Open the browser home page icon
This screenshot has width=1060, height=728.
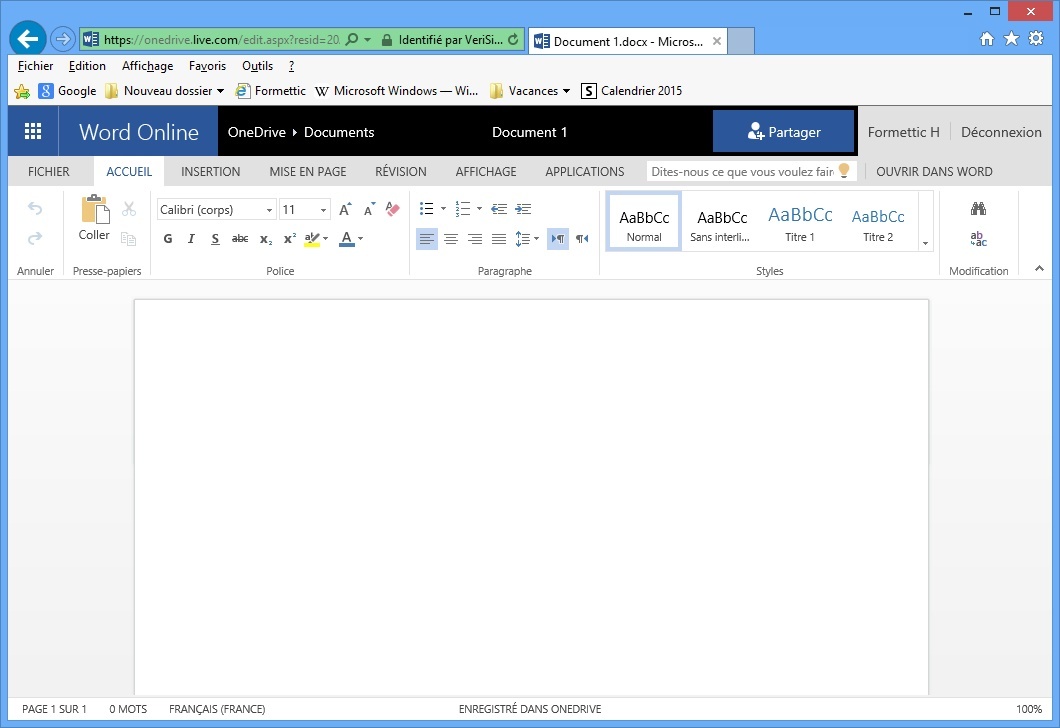987,39
